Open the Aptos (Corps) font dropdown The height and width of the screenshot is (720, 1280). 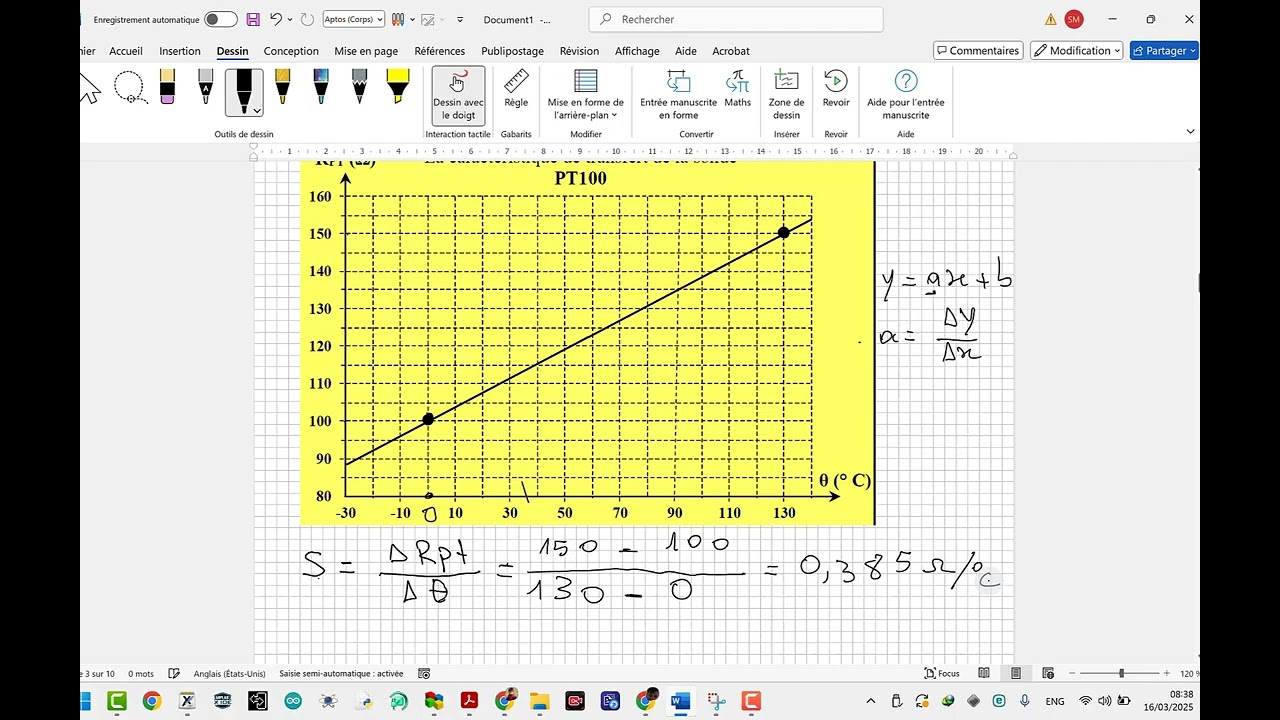[354, 19]
